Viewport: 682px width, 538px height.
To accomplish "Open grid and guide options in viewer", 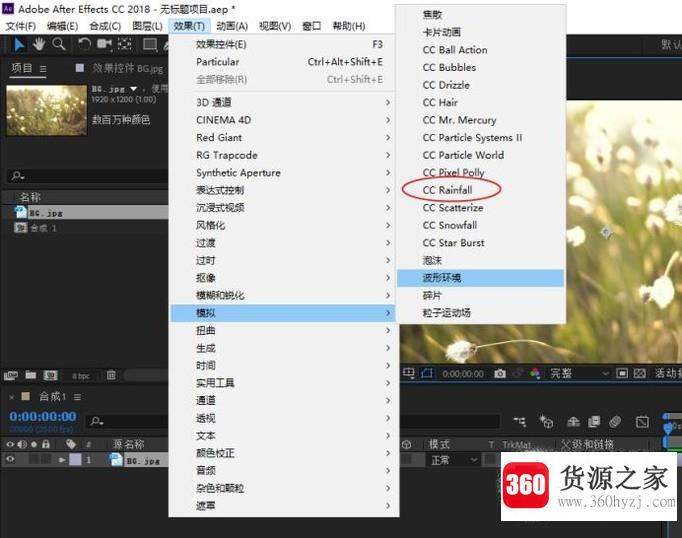I will [x=408, y=373].
